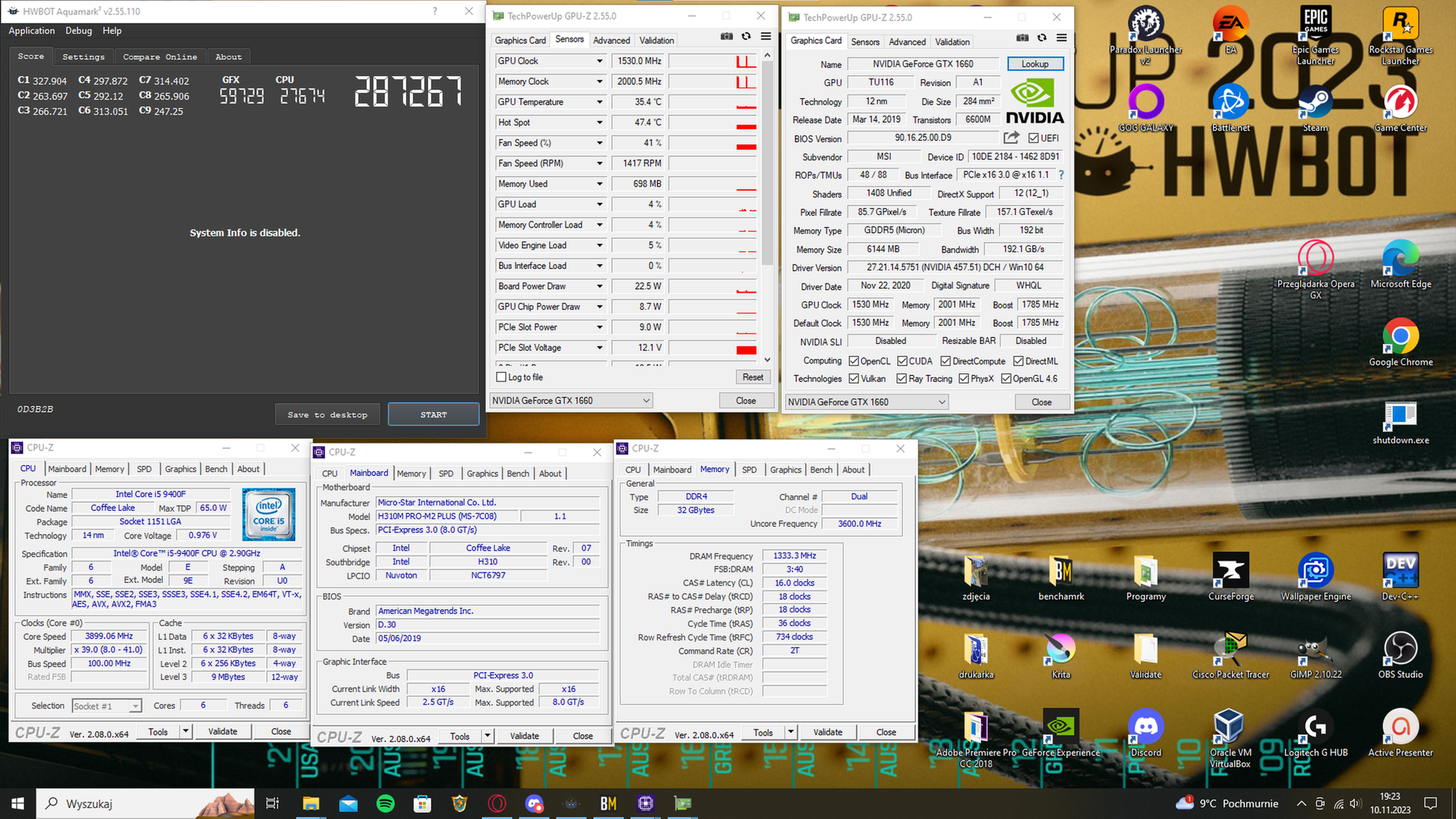Viewport: 1456px width, 819px height.
Task: Open Steam desktop shortcut
Action: pyautogui.click(x=1315, y=107)
